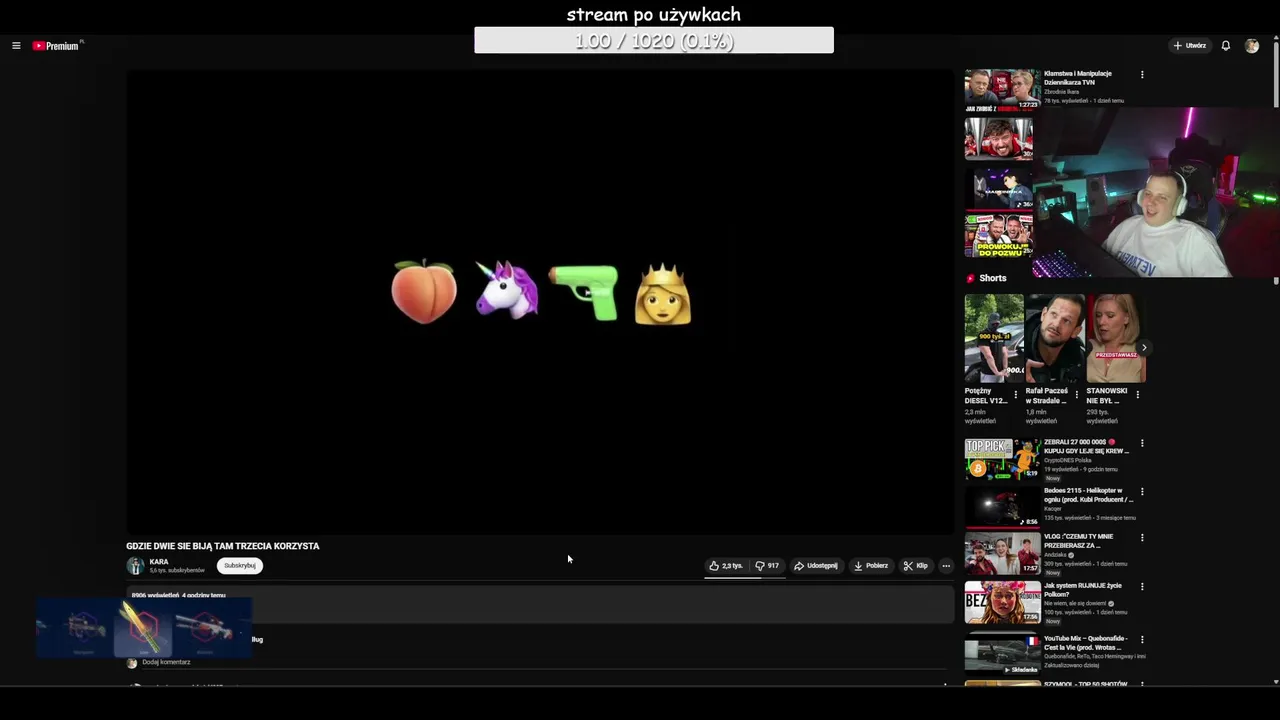The image size is (1280, 720).
Task: Dislike the video (917)
Action: click(767, 566)
